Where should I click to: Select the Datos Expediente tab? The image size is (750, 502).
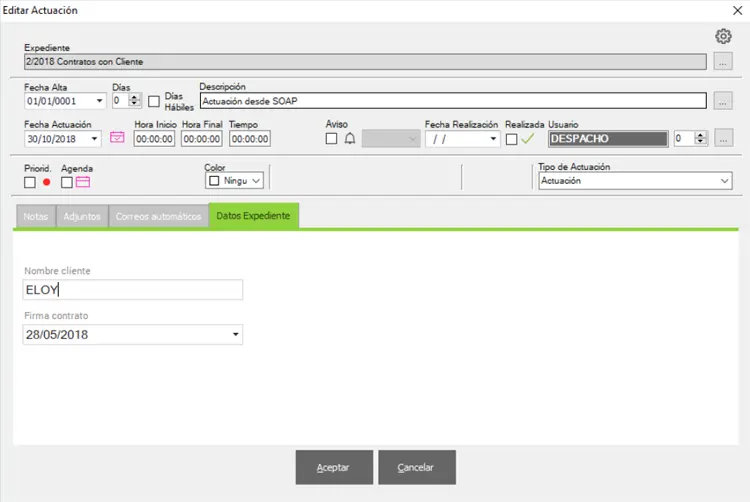click(x=254, y=216)
